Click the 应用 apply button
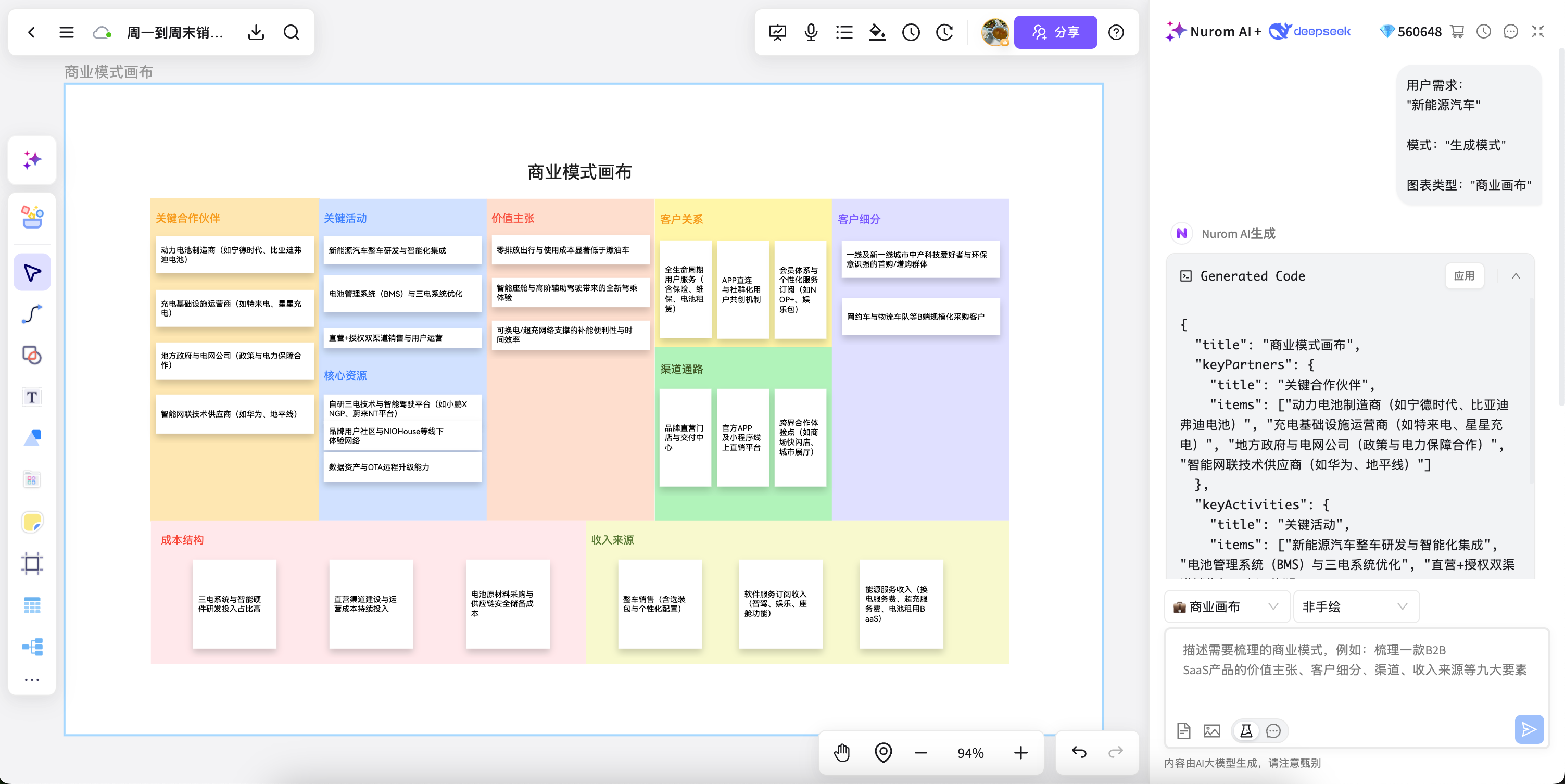The width and height of the screenshot is (1565, 784). point(1464,276)
